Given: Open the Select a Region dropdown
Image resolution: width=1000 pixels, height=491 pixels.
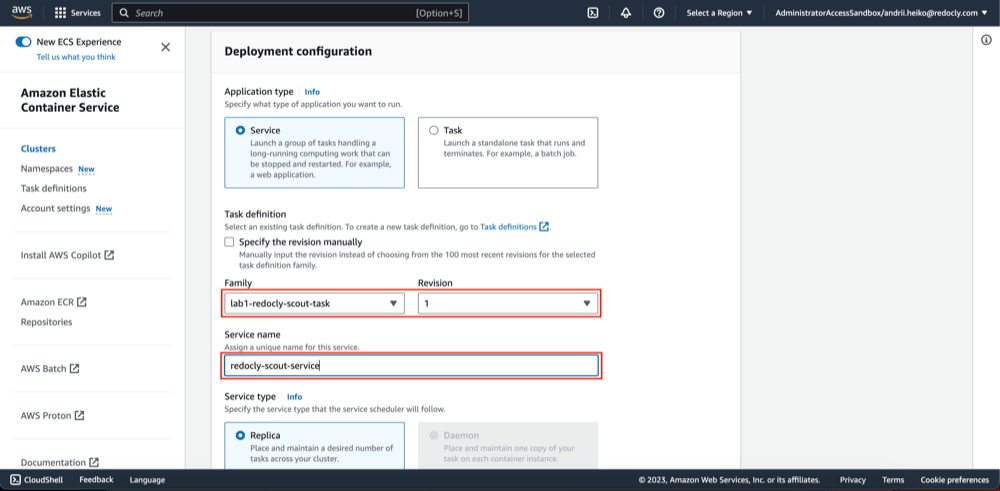Looking at the screenshot, I should pyautogui.click(x=719, y=13).
